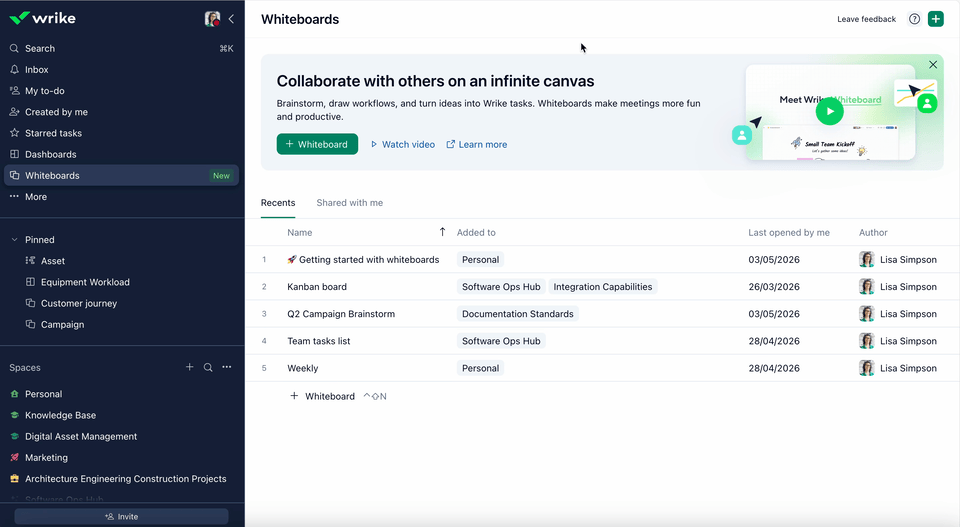Open Spaces more options ellipsis
The width and height of the screenshot is (960, 527).
tap(227, 367)
